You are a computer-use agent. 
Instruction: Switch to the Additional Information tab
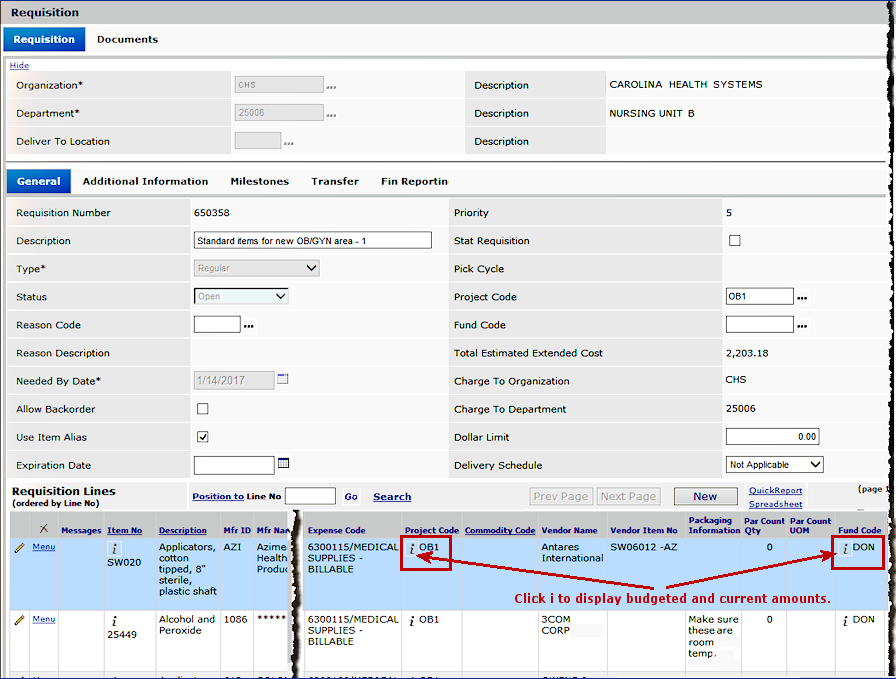coord(145,182)
